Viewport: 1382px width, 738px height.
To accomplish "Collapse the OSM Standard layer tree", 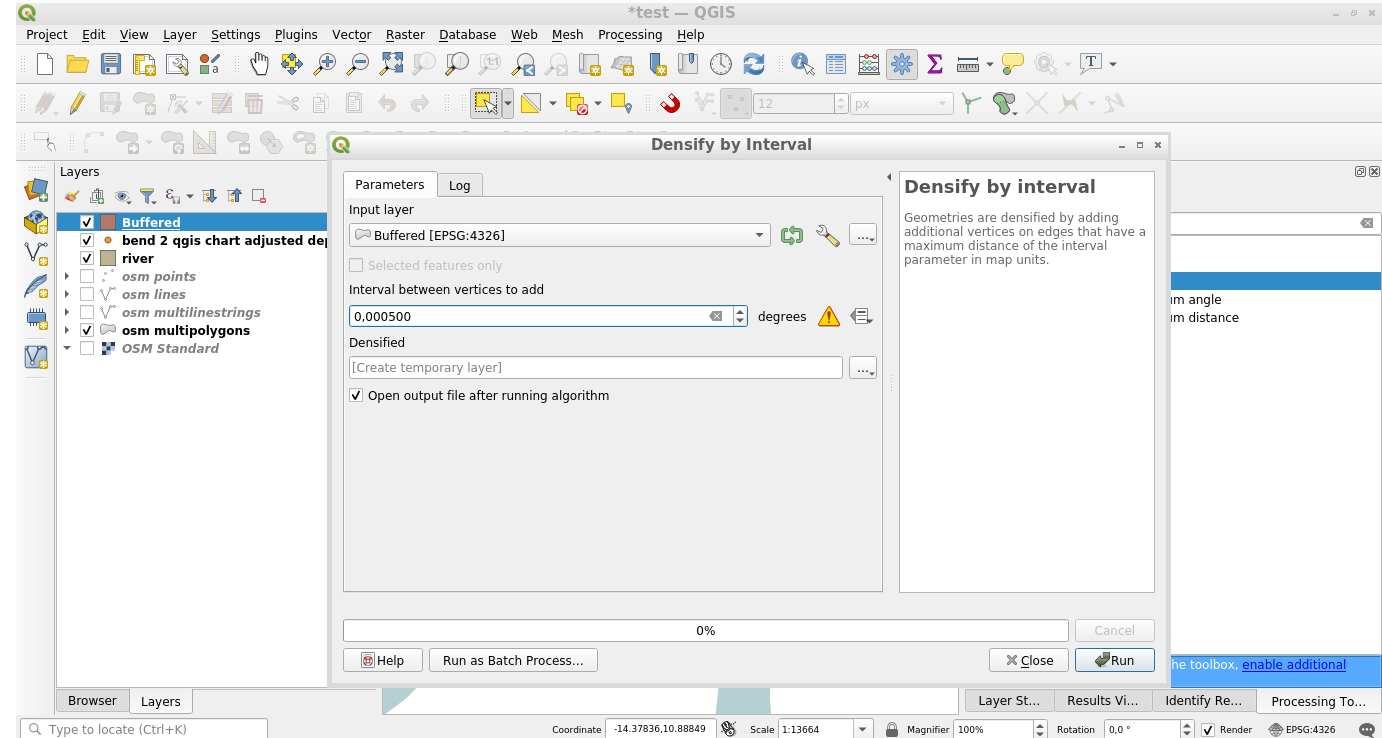I will tap(67, 348).
